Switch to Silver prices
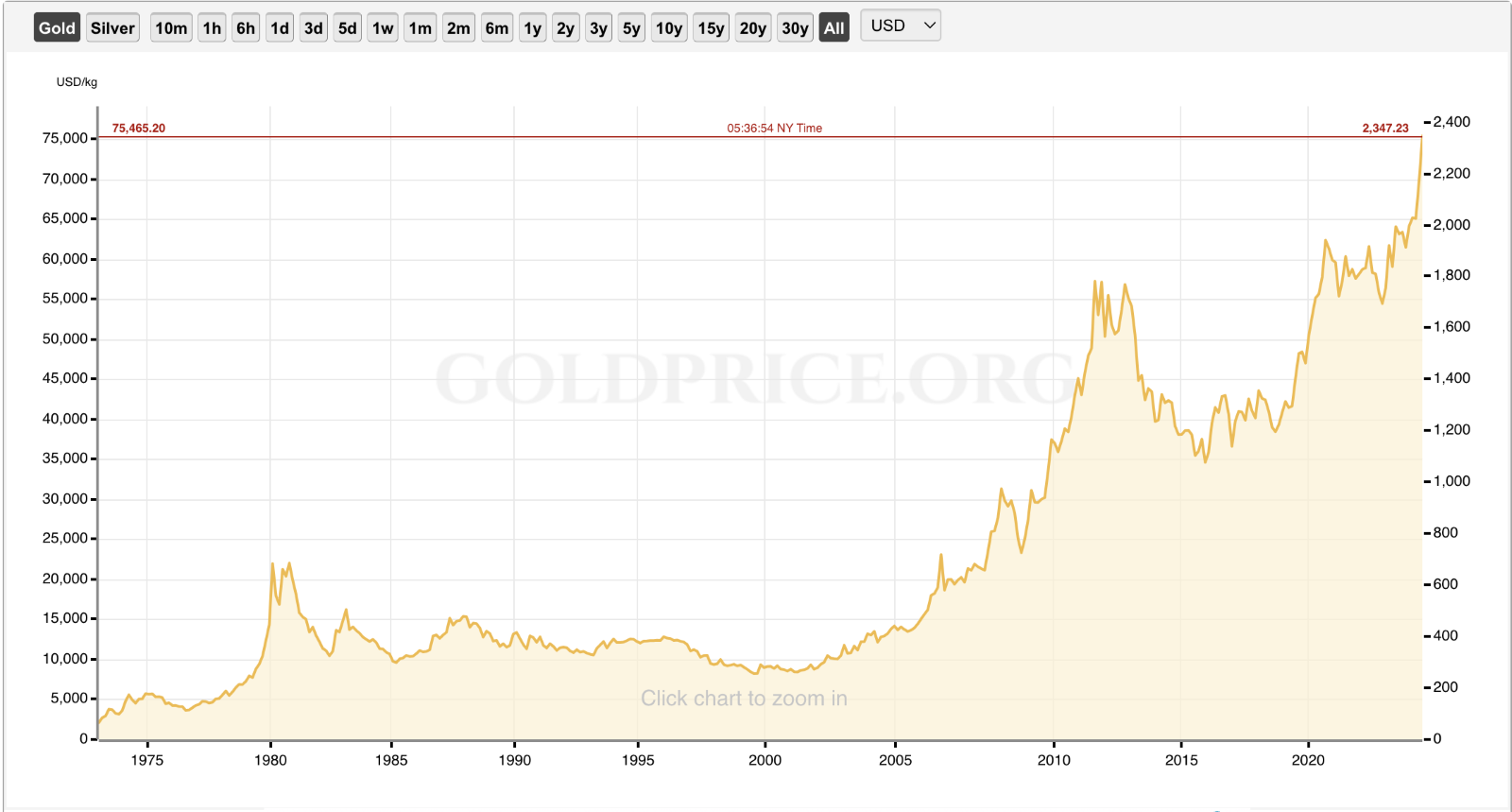 click(x=112, y=27)
